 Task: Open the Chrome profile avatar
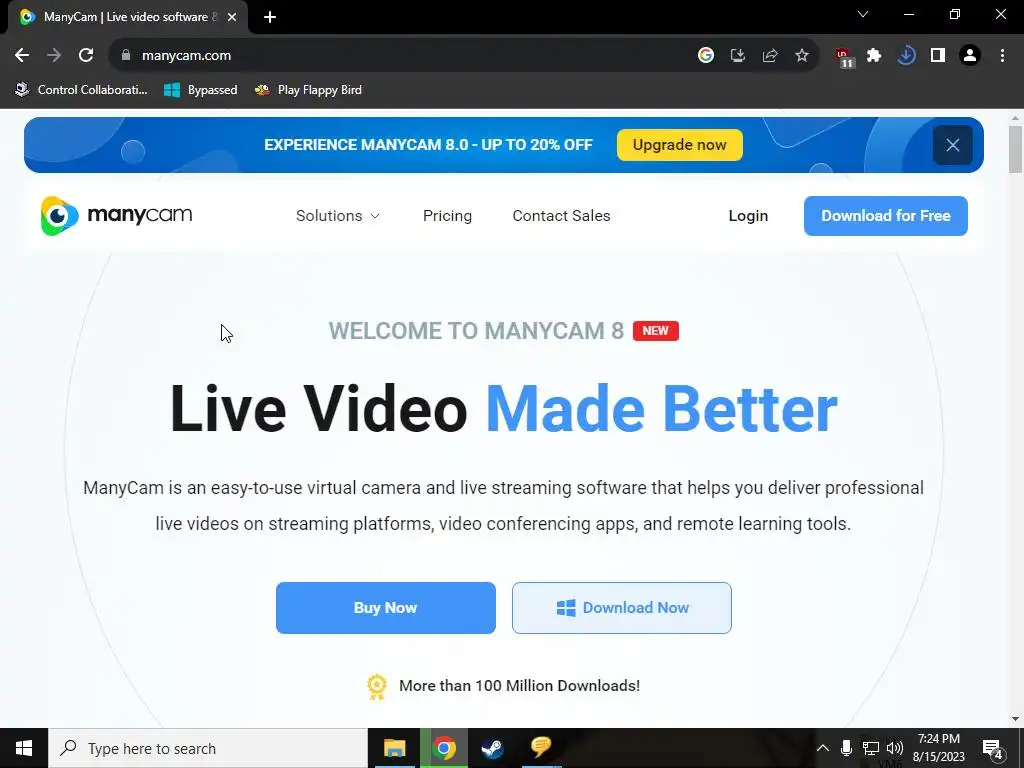pyautogui.click(x=970, y=56)
